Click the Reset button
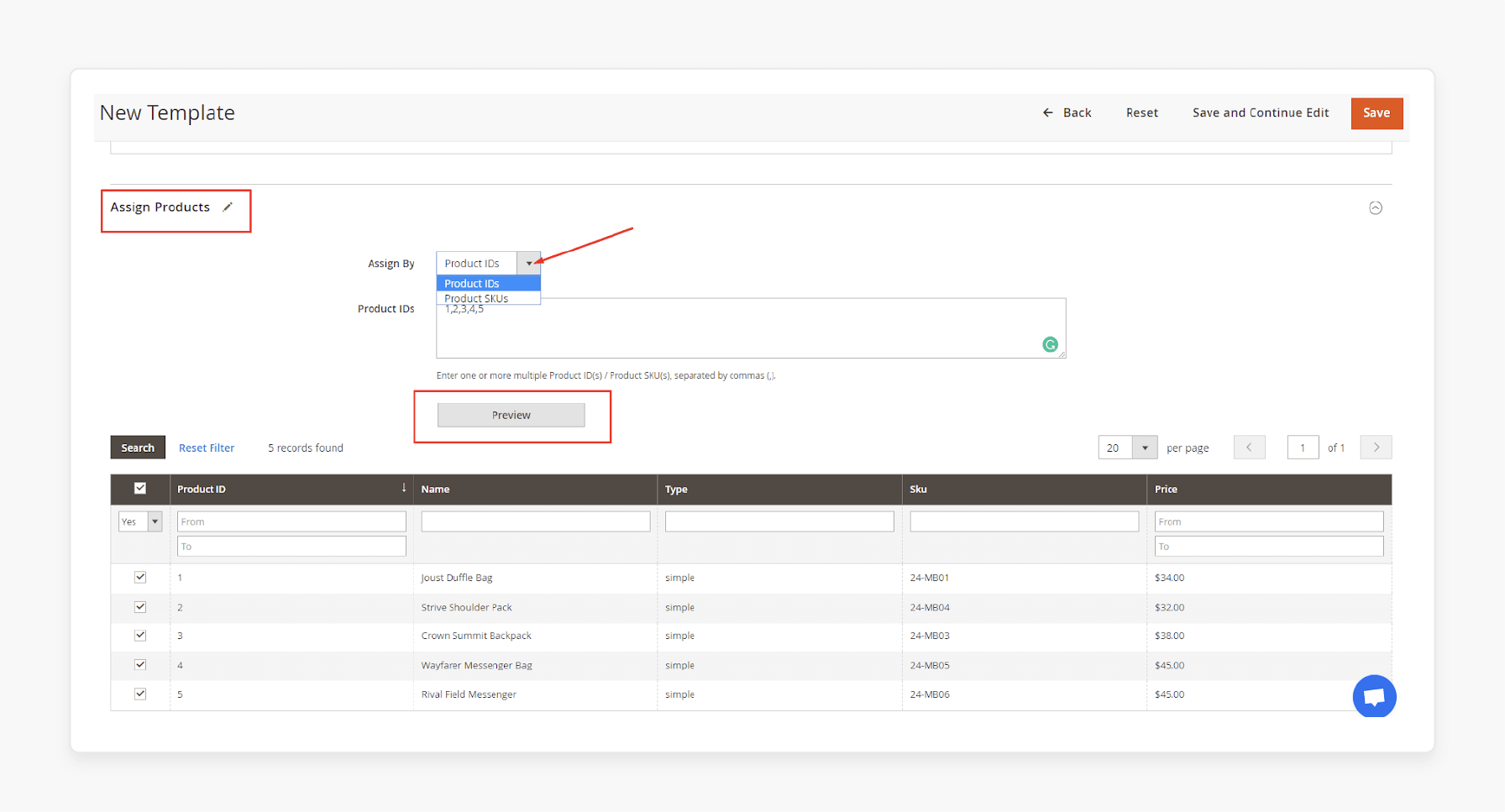The image size is (1505, 812). click(1141, 113)
